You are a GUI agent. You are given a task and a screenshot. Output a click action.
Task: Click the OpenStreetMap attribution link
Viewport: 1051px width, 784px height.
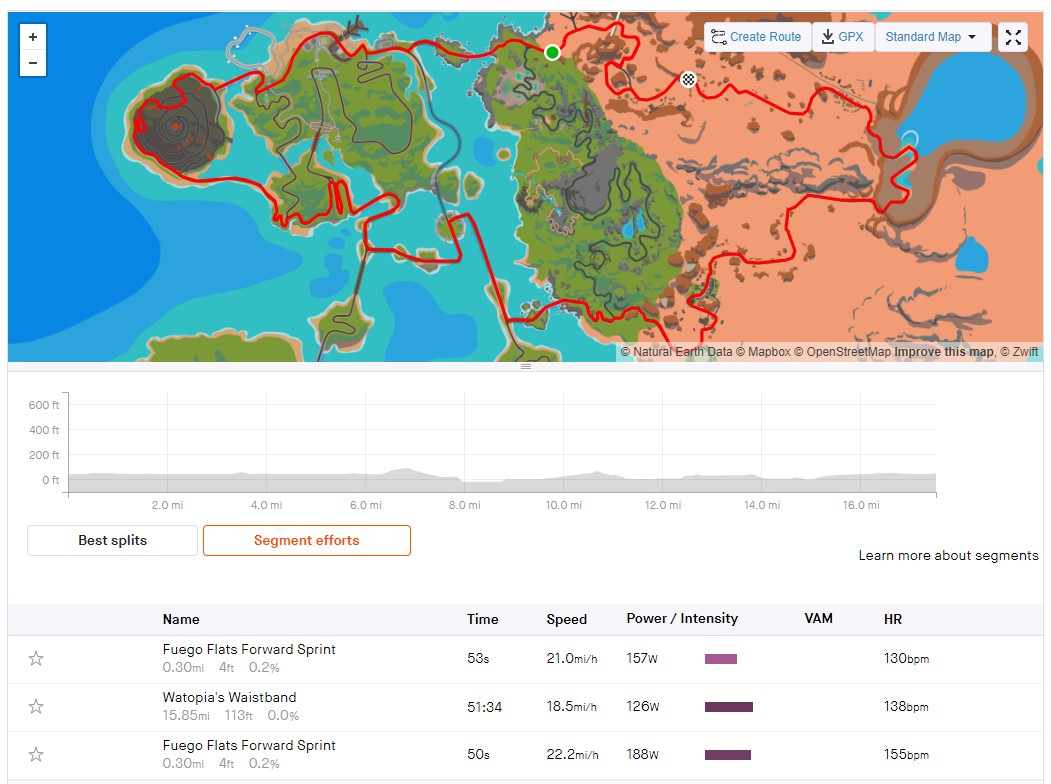pyautogui.click(x=842, y=352)
